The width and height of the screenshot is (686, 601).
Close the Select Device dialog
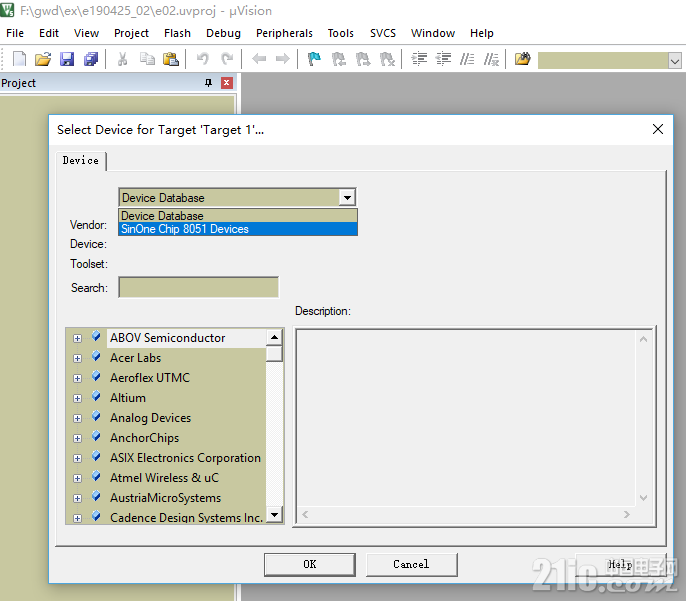tap(658, 129)
